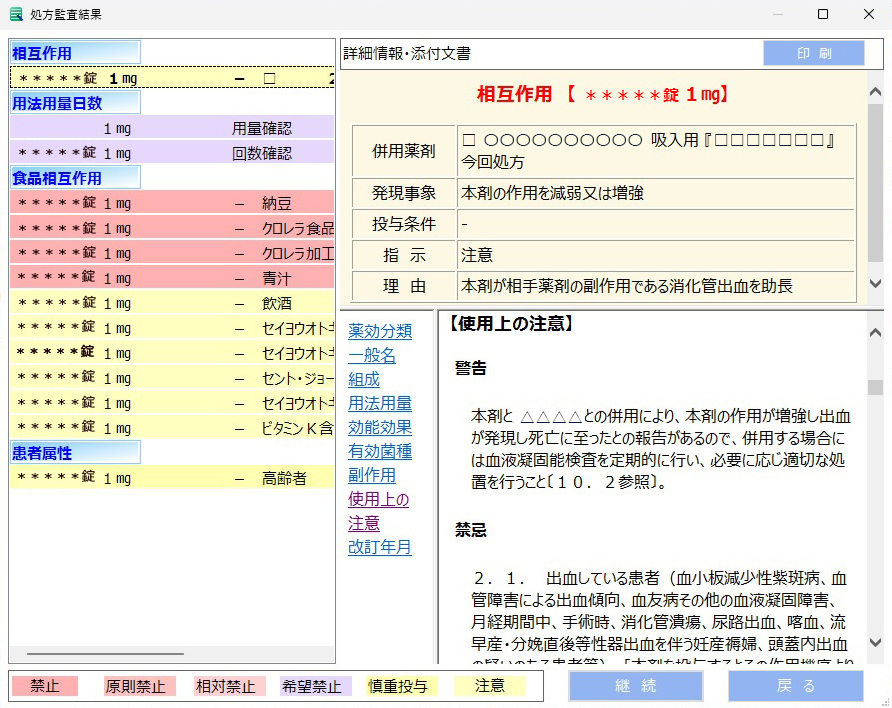Select the 用量確認 dosage row
This screenshot has height=708, width=892.
coord(172,128)
